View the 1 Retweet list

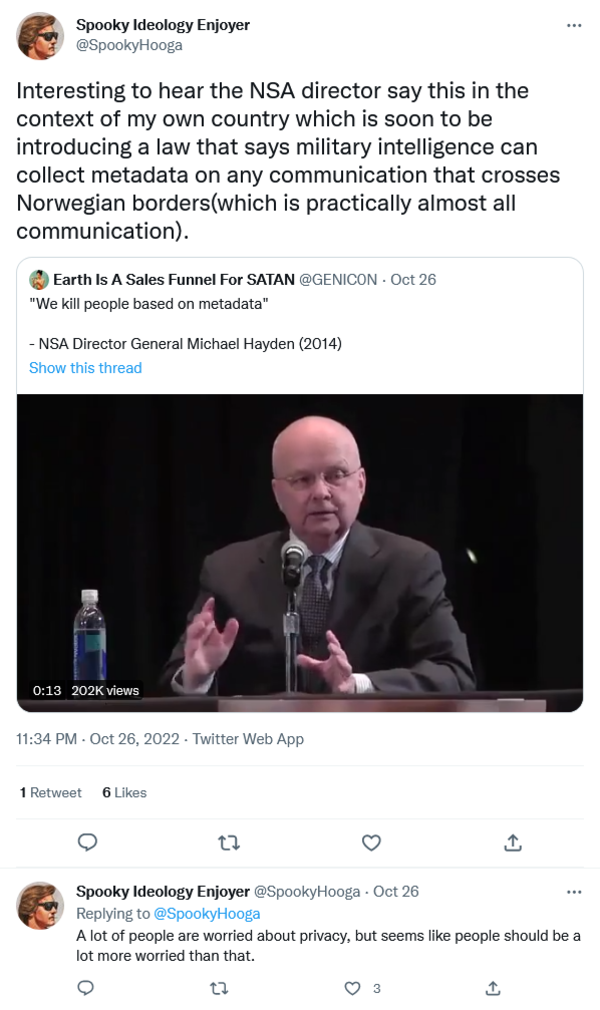click(x=51, y=792)
